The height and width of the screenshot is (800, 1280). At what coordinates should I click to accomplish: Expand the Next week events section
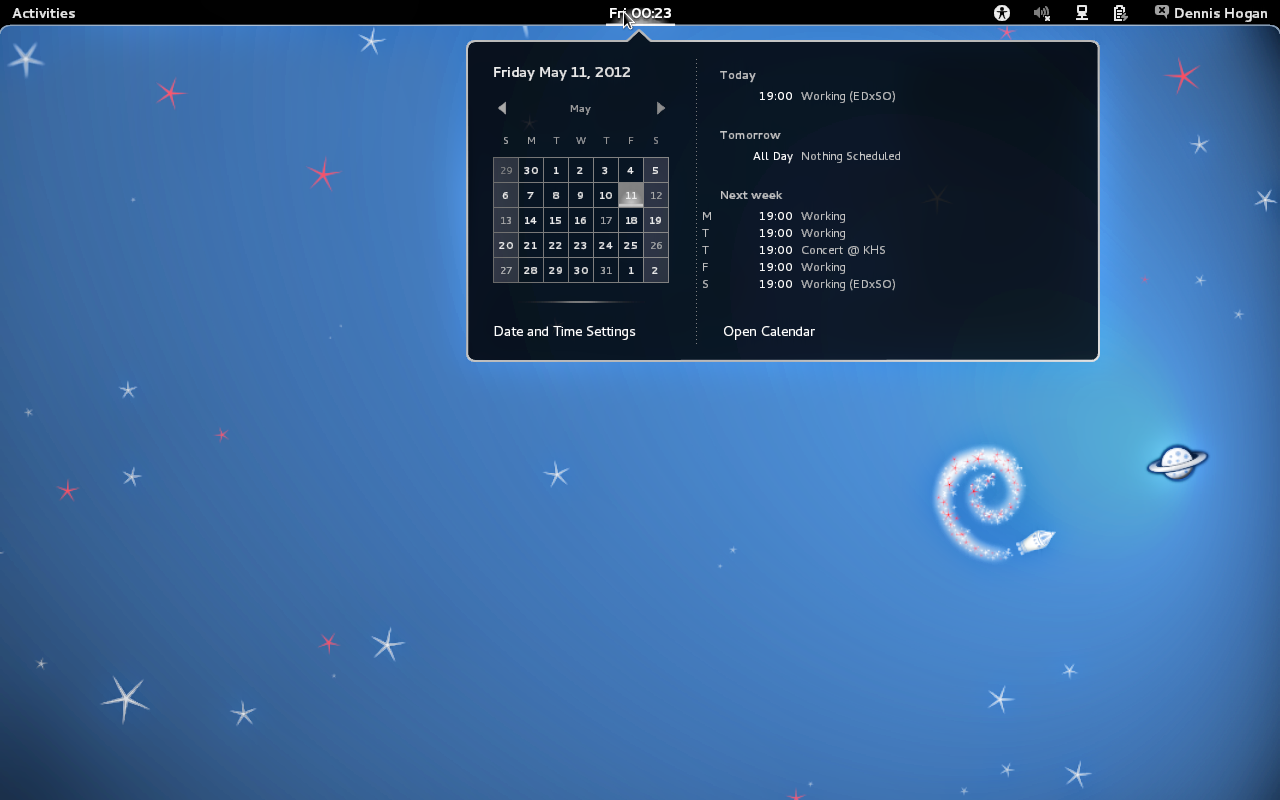click(751, 195)
